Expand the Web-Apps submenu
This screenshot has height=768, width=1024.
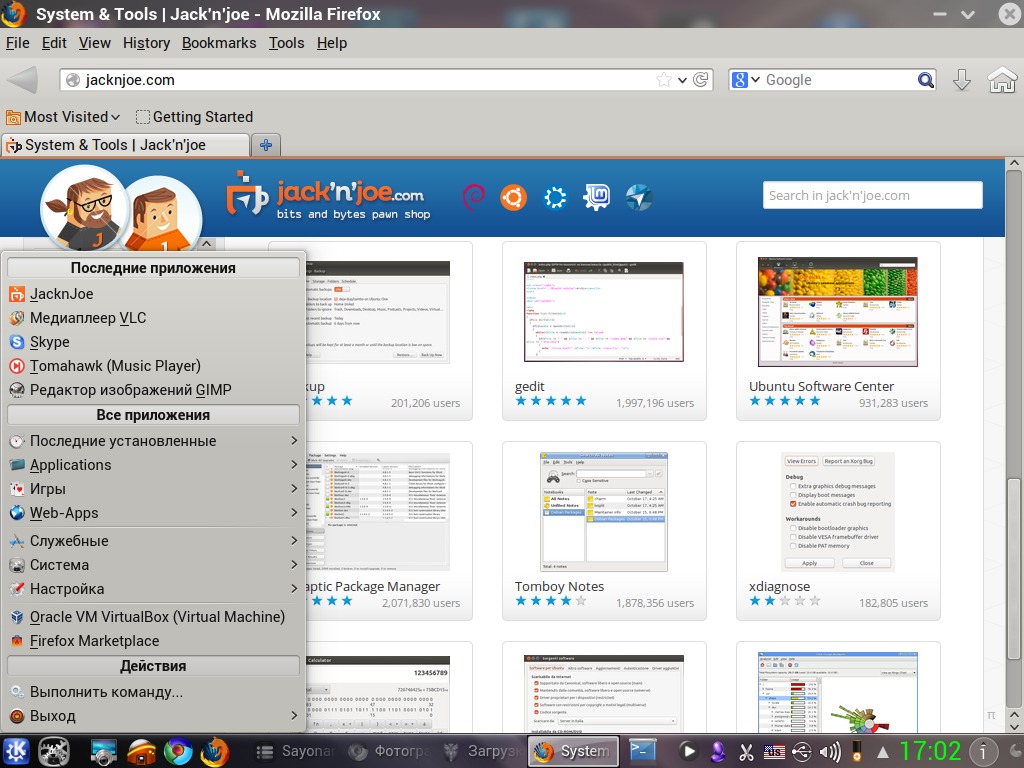click(x=153, y=513)
